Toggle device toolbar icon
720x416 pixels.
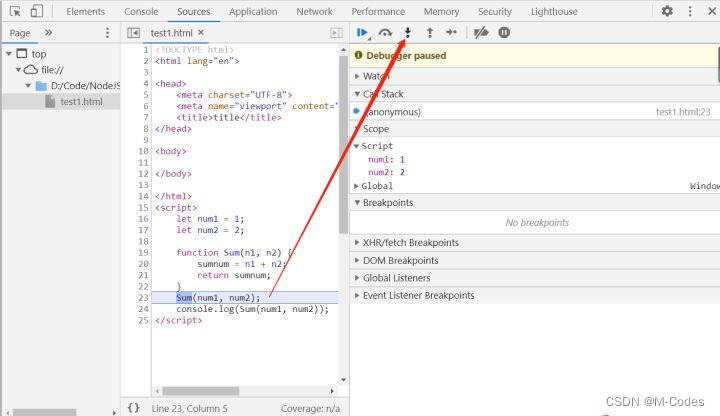point(36,11)
